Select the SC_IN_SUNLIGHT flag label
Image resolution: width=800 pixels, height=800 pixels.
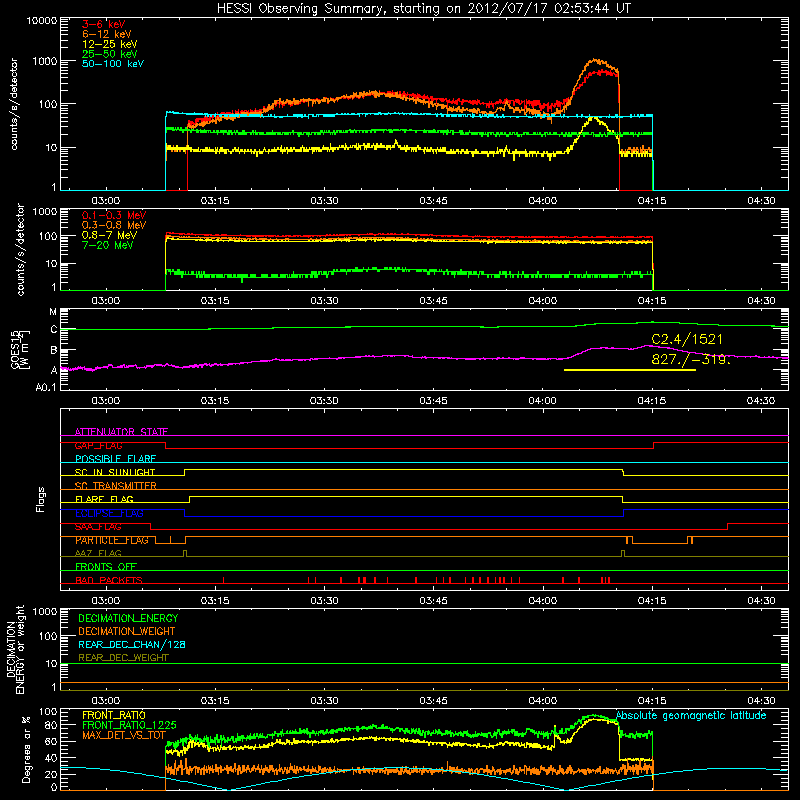(x=115, y=472)
